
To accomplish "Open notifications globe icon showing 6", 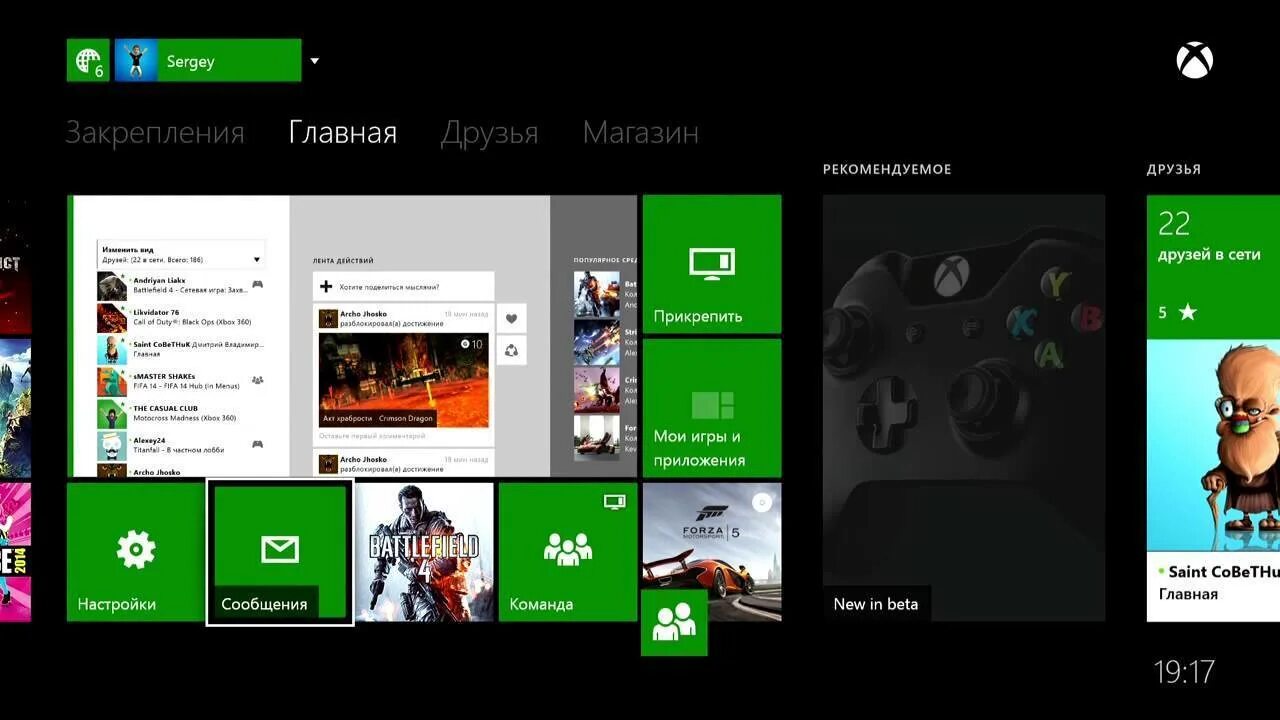I will (88, 60).
